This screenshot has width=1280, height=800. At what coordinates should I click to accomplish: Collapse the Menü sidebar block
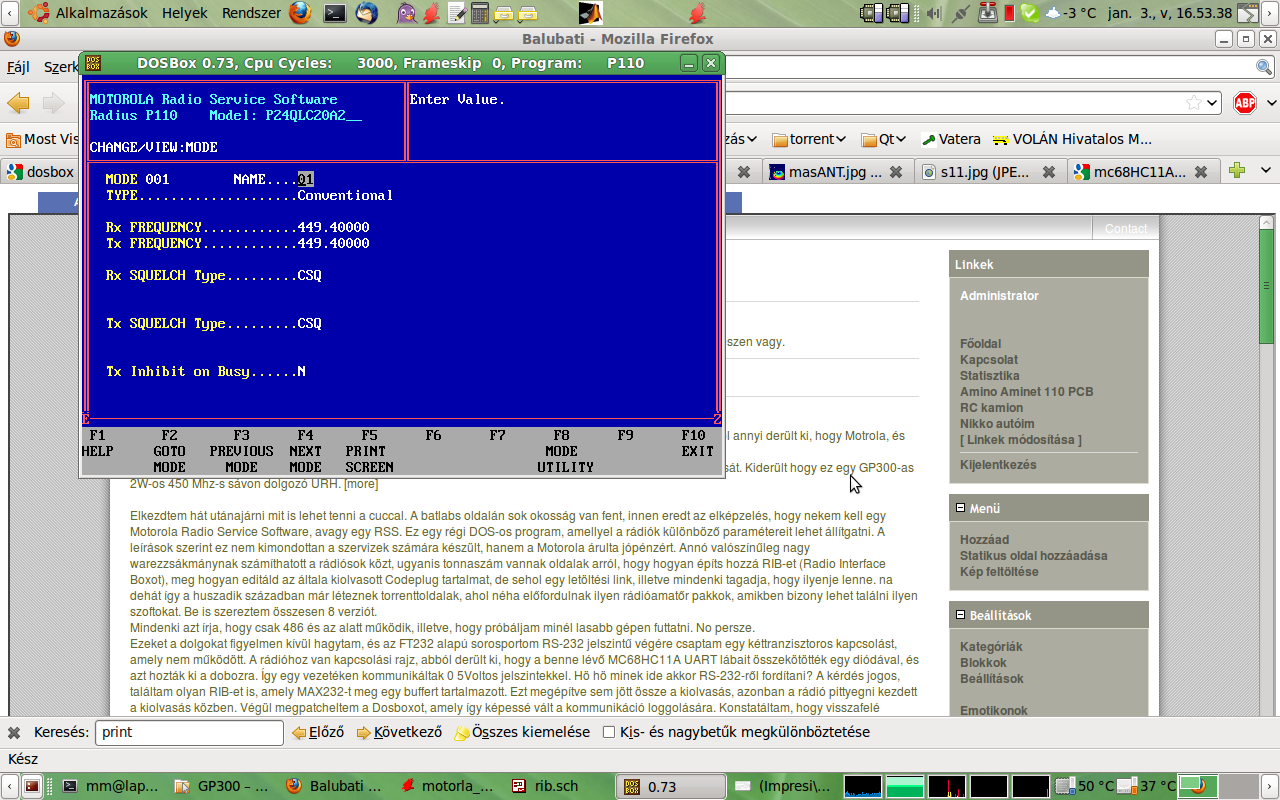961,508
